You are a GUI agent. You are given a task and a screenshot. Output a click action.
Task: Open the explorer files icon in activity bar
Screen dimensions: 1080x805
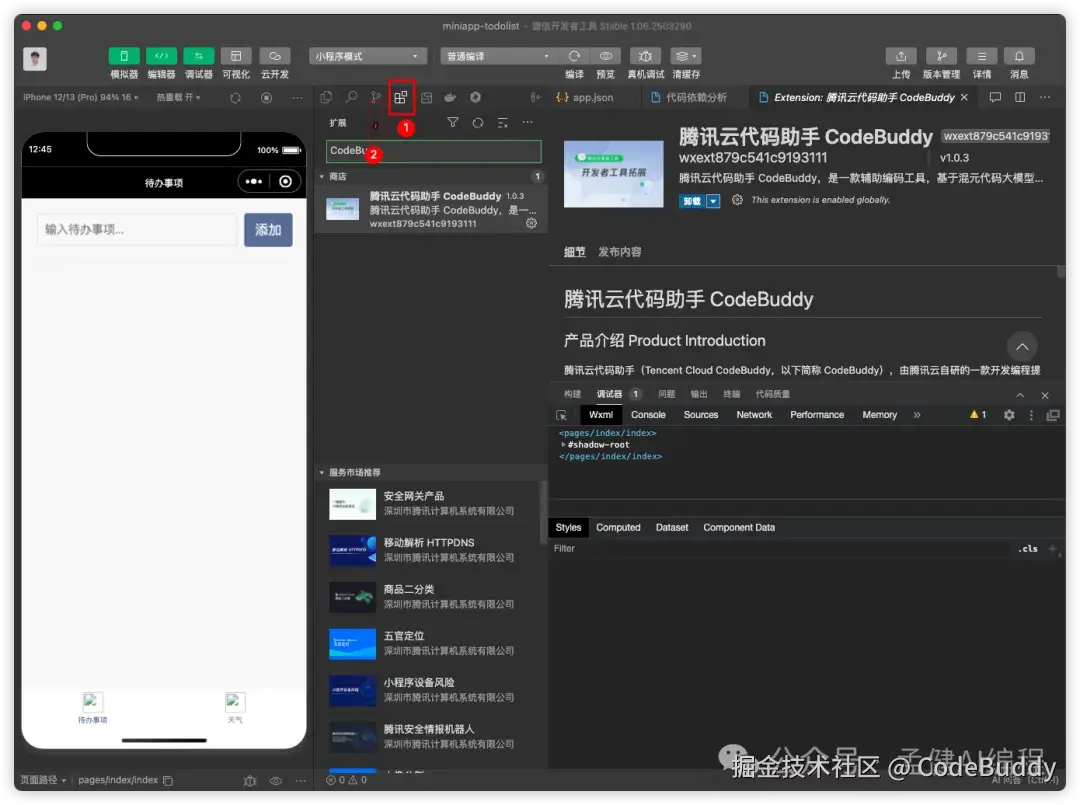pos(326,98)
